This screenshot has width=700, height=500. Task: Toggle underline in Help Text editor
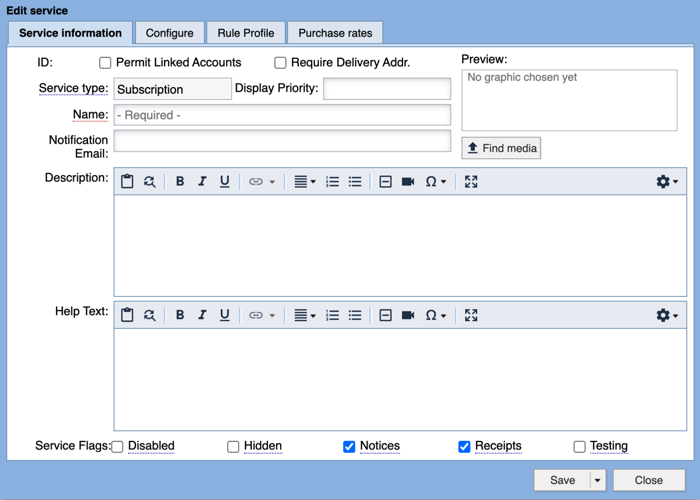tap(225, 315)
